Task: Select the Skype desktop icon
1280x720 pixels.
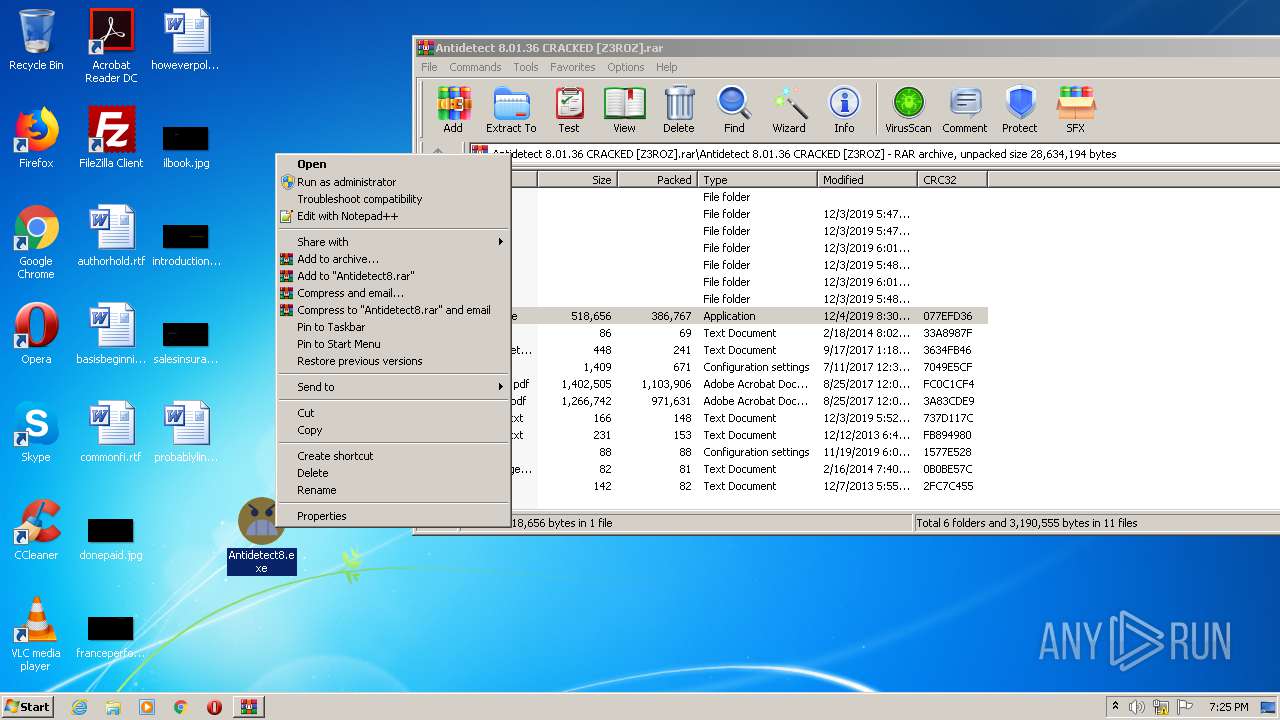Action: click(36, 432)
